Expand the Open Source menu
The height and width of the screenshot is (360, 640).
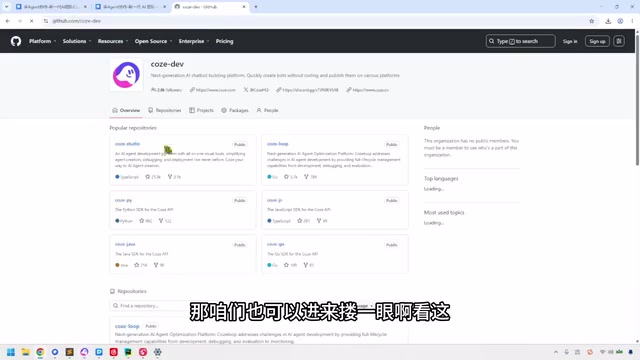[x=153, y=41]
